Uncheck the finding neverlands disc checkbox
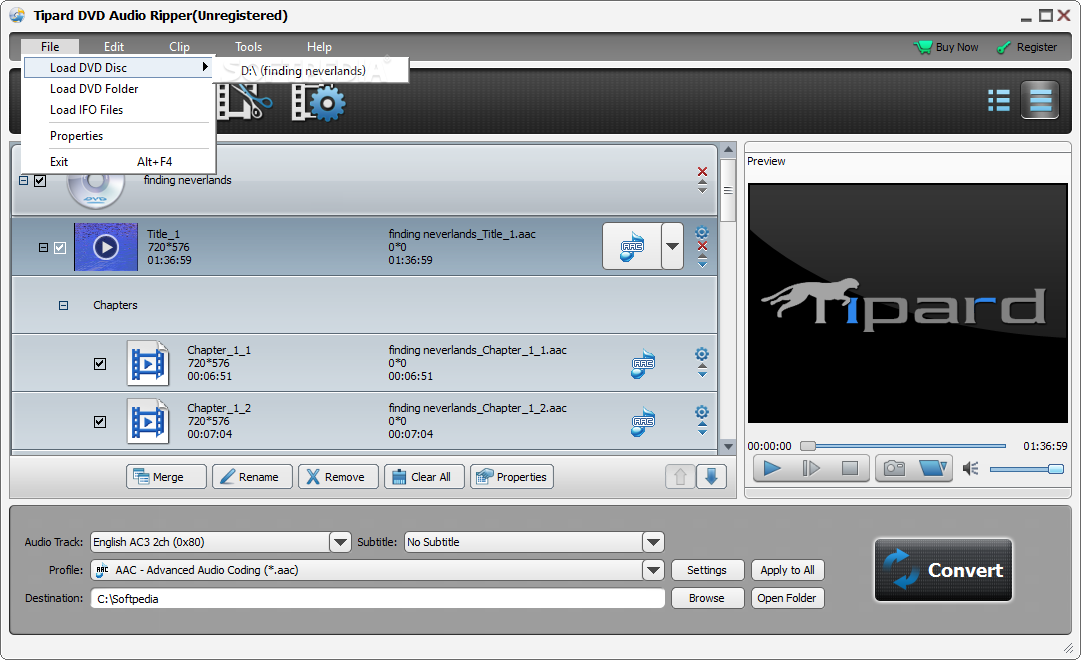 tap(40, 181)
